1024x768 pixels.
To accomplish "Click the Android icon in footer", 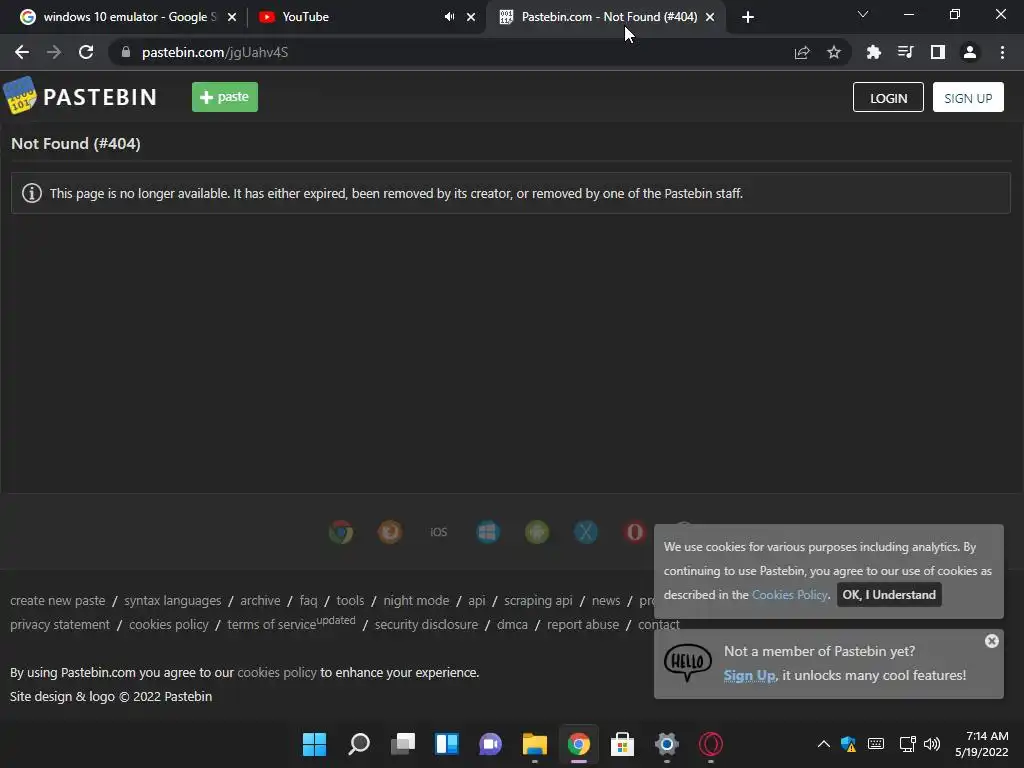I will pos(537,532).
